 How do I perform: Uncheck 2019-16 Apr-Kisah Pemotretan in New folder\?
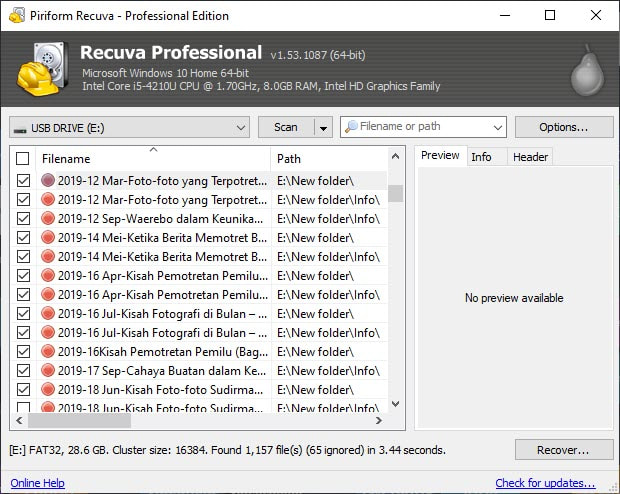(x=23, y=275)
